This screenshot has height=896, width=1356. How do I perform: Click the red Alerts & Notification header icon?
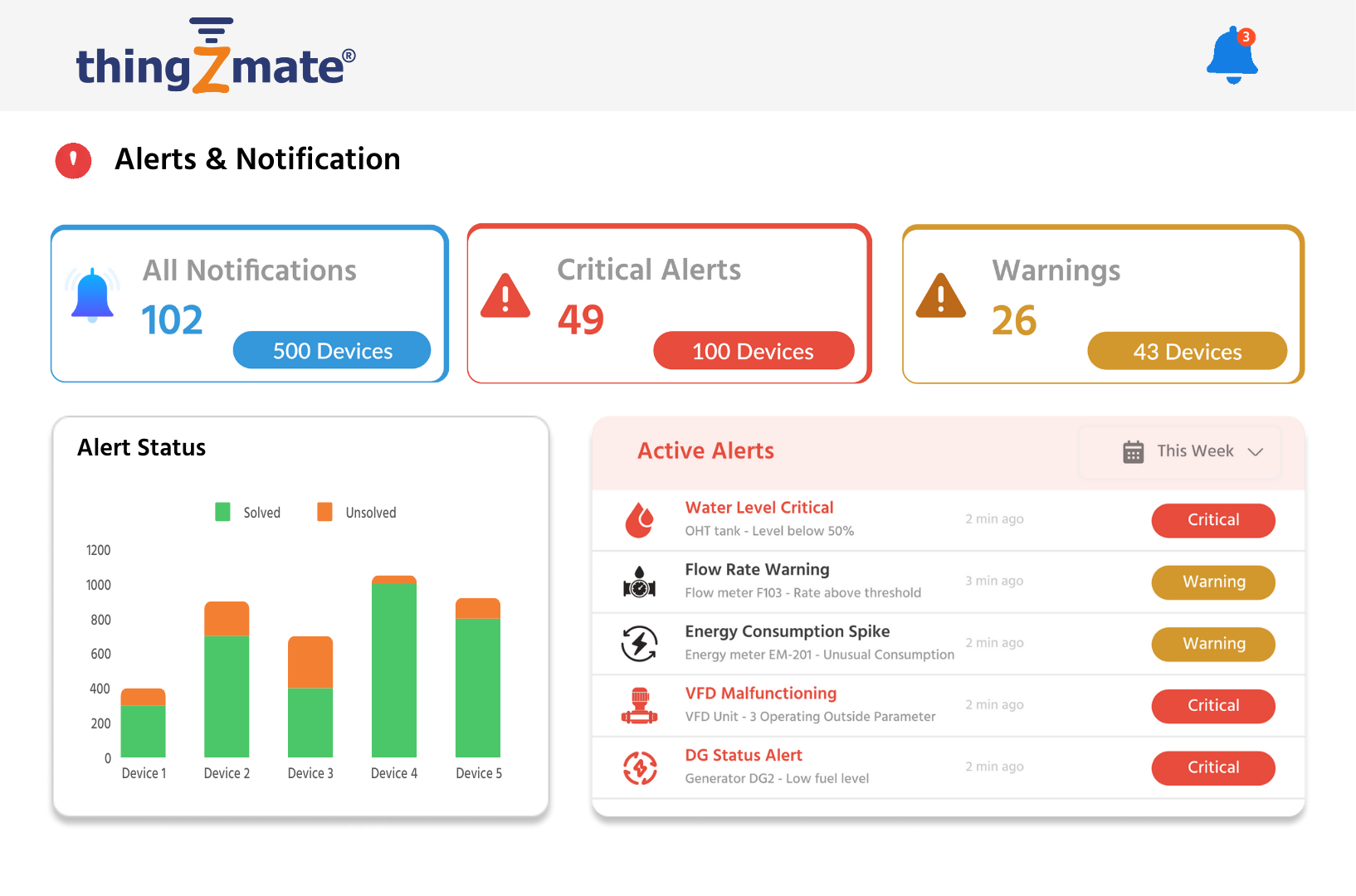pyautogui.click(x=73, y=160)
